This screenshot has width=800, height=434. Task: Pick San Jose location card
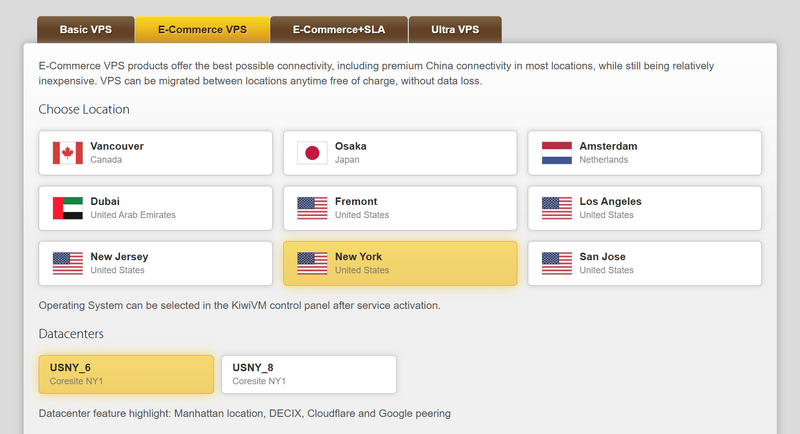[x=644, y=263]
